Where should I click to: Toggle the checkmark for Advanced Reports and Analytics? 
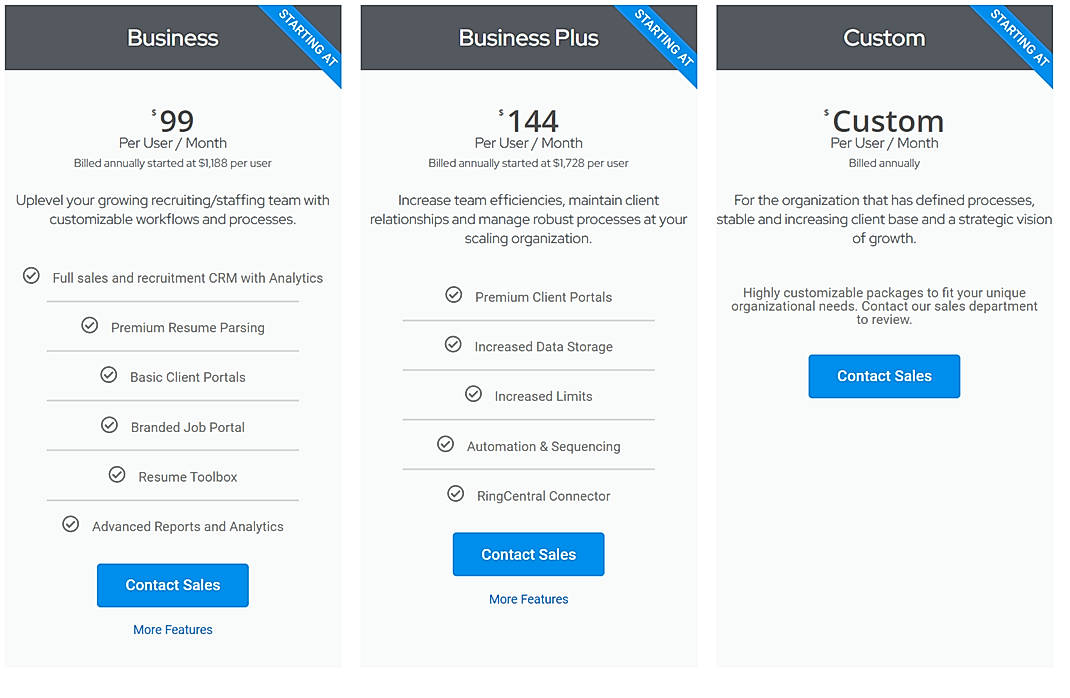coord(70,524)
